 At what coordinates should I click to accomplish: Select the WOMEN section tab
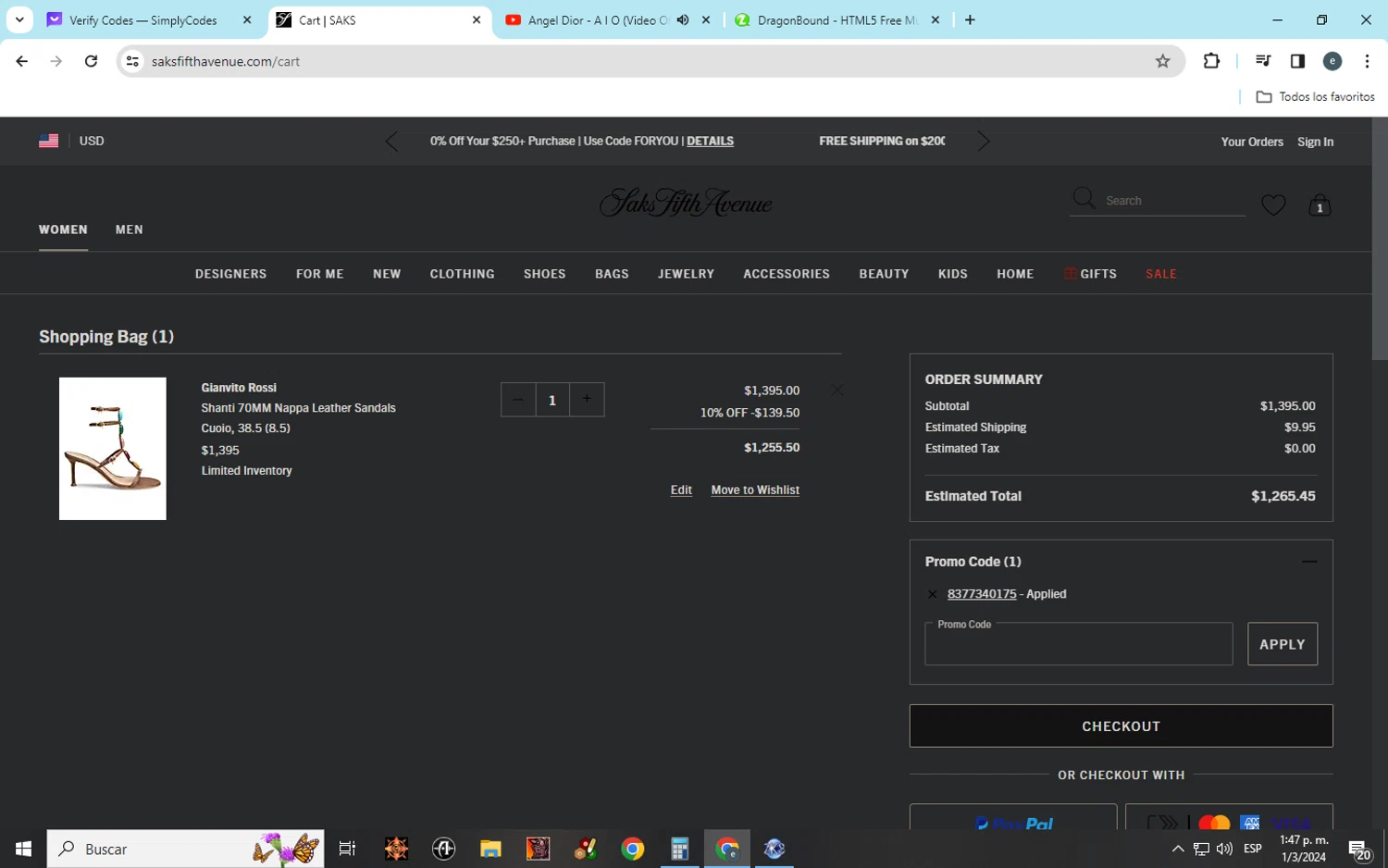point(63,229)
